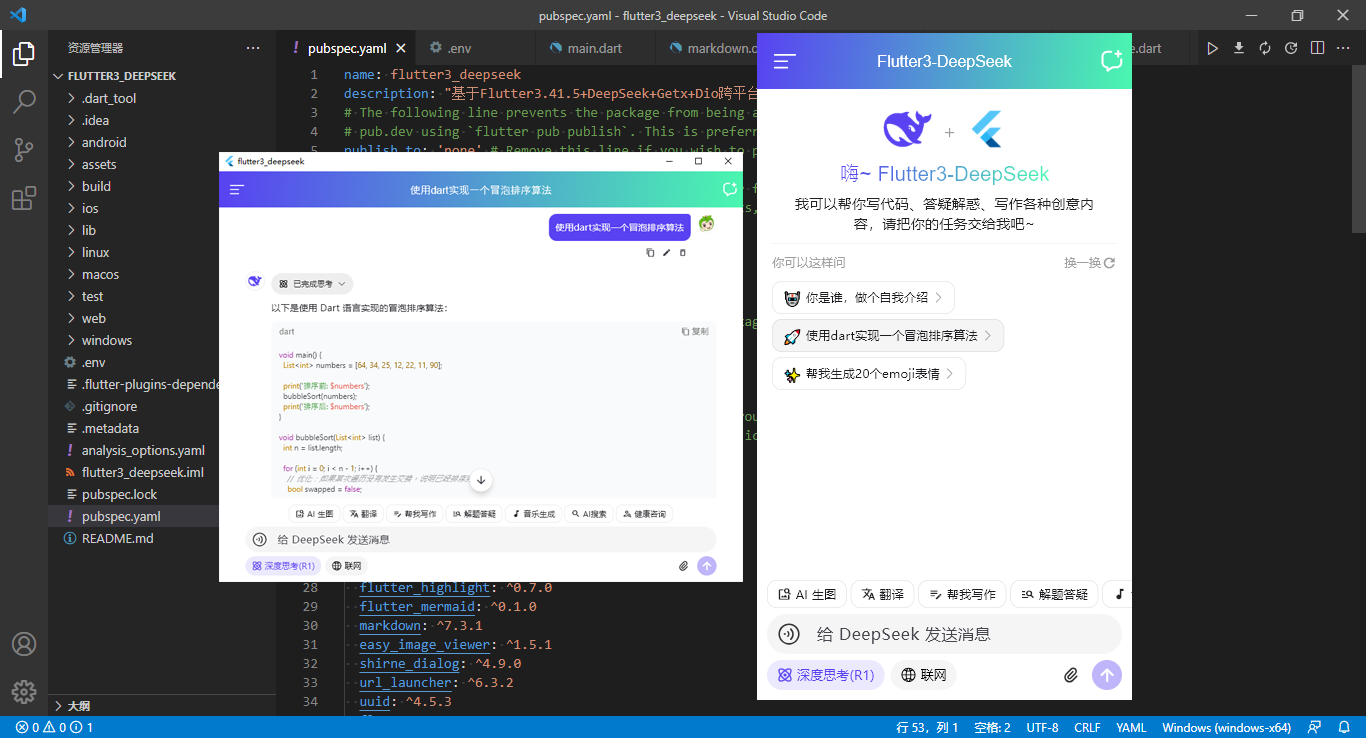Expand the test folder
The image size is (1366, 738).
(92, 296)
